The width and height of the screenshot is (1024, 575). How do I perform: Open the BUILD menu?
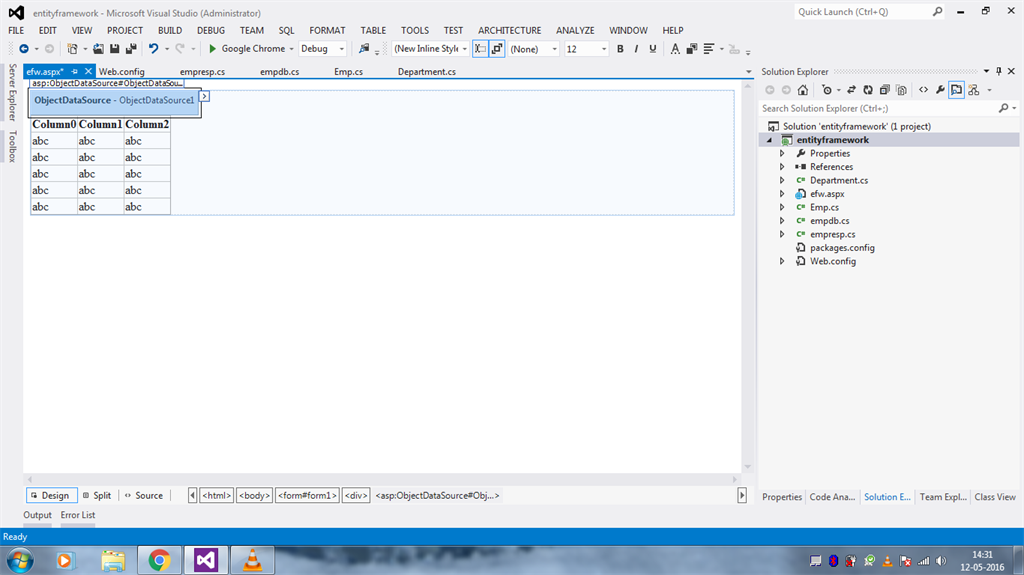170,30
